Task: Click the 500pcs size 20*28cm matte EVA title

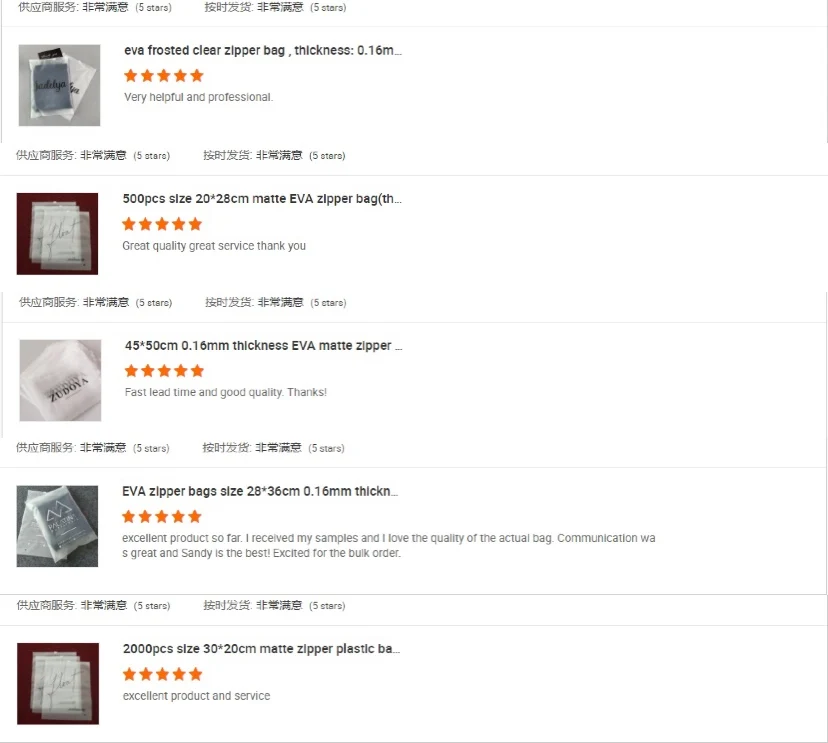Action: (x=262, y=199)
